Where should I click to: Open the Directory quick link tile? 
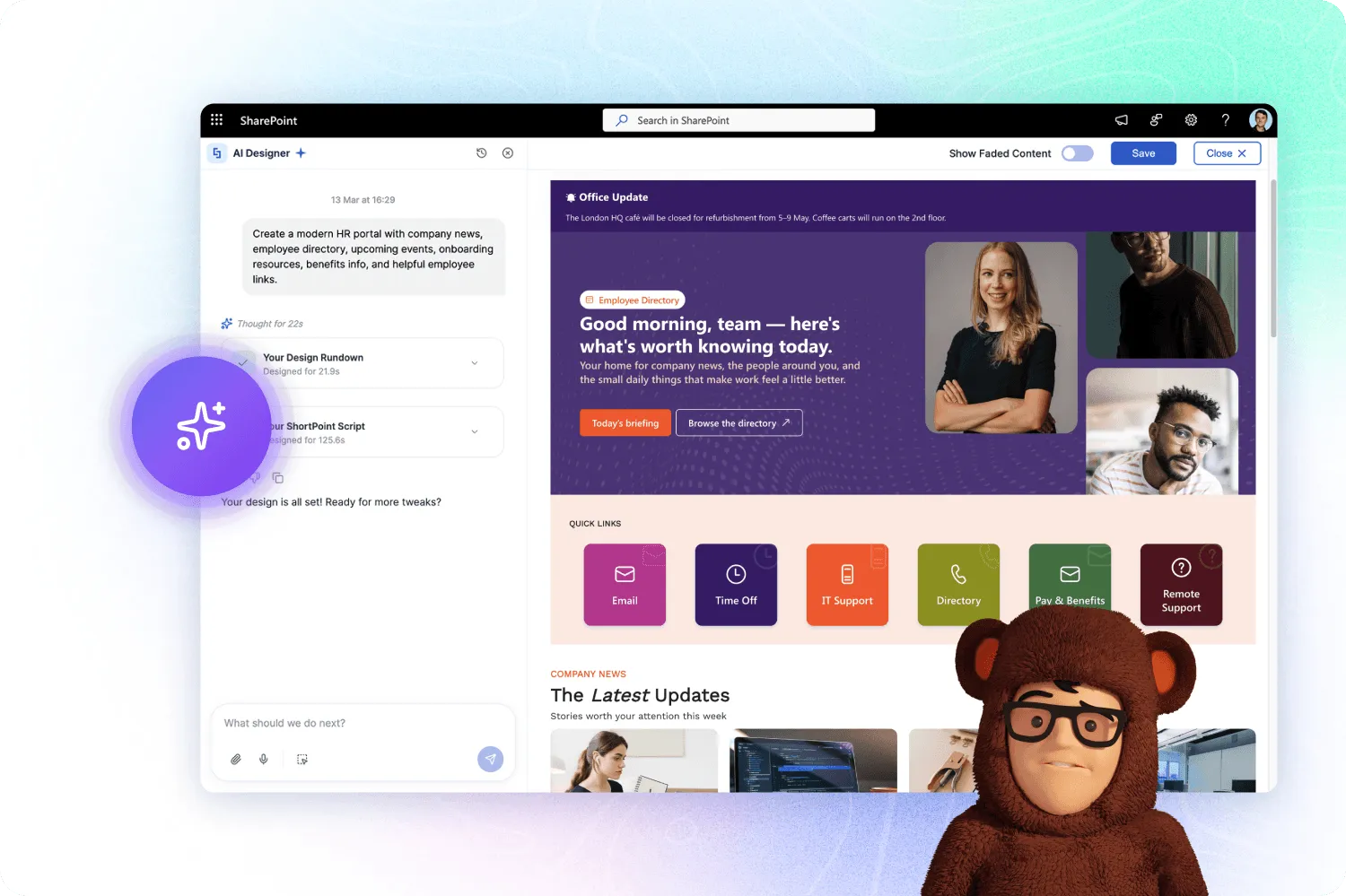tap(958, 585)
